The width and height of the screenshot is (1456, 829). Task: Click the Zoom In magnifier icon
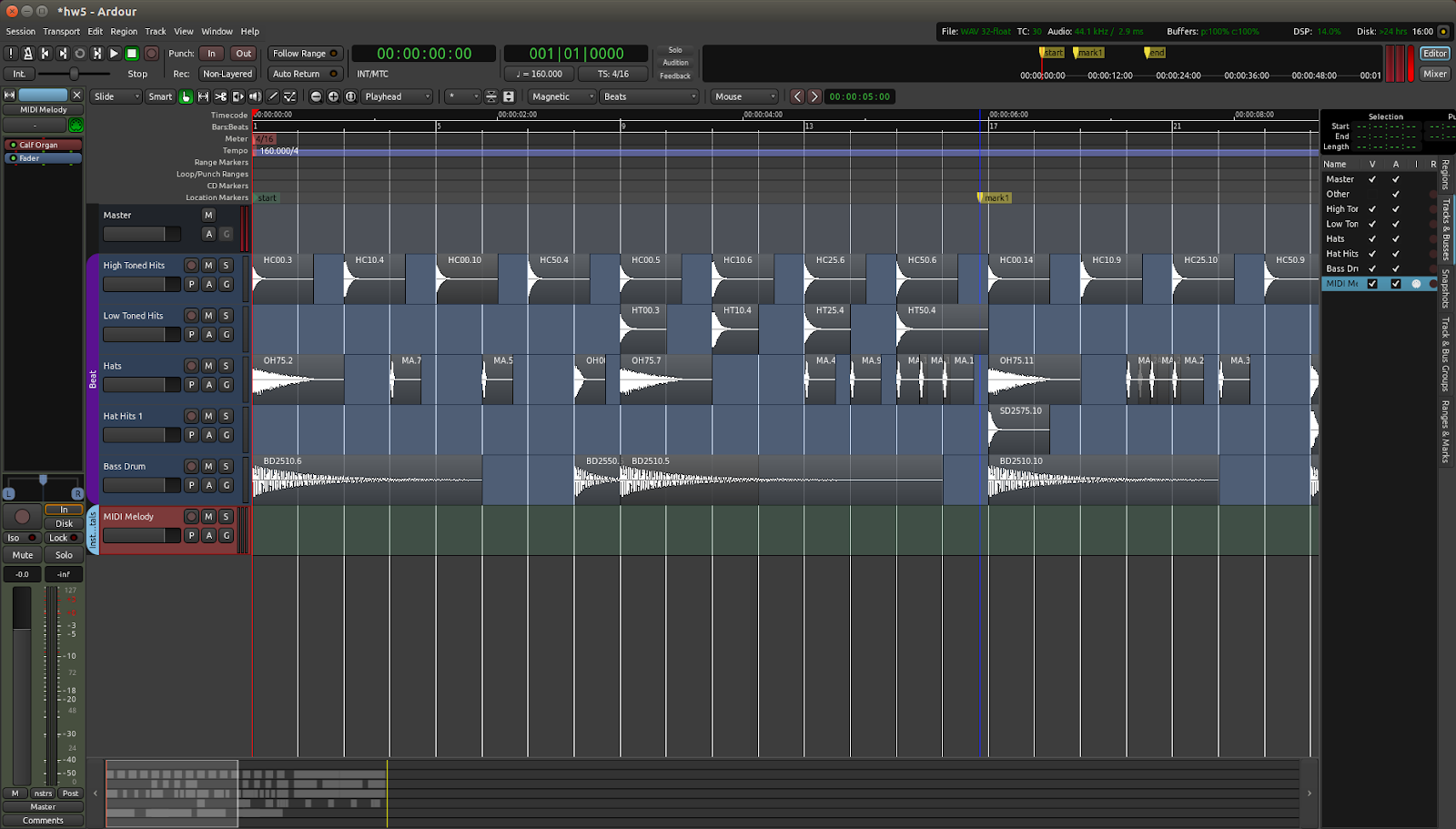[x=333, y=96]
